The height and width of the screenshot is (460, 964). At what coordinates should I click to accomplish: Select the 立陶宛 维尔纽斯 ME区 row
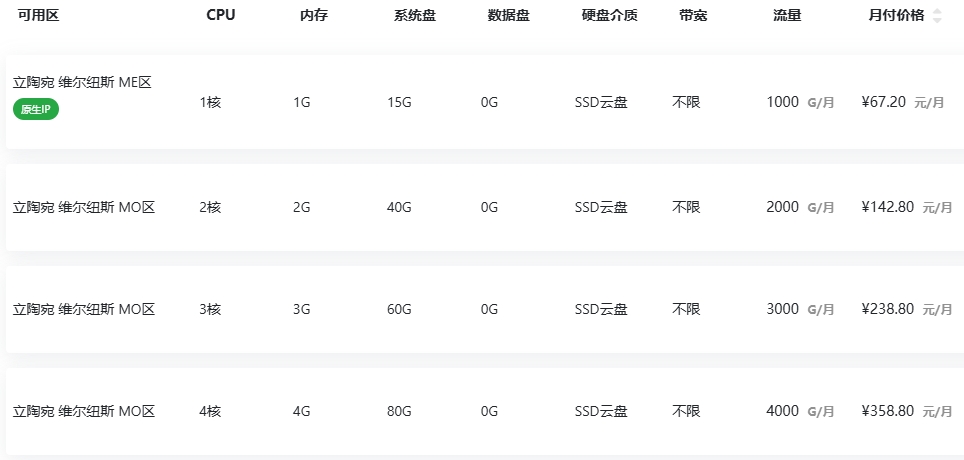point(485,102)
